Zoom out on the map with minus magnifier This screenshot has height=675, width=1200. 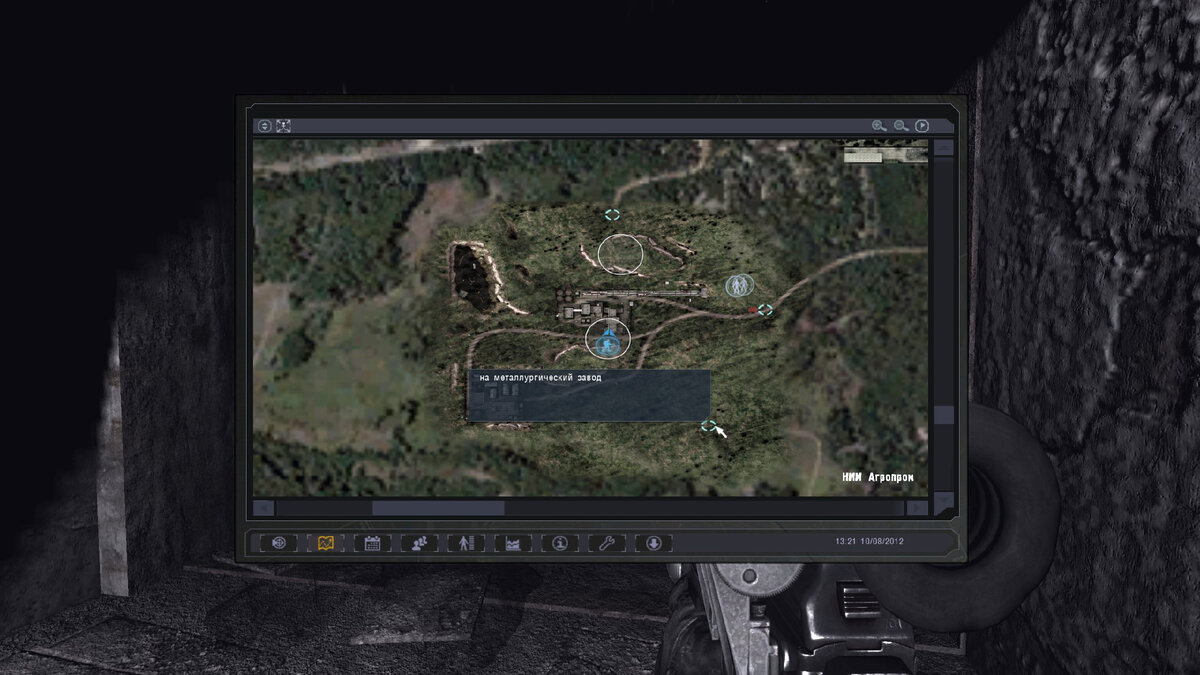(901, 126)
